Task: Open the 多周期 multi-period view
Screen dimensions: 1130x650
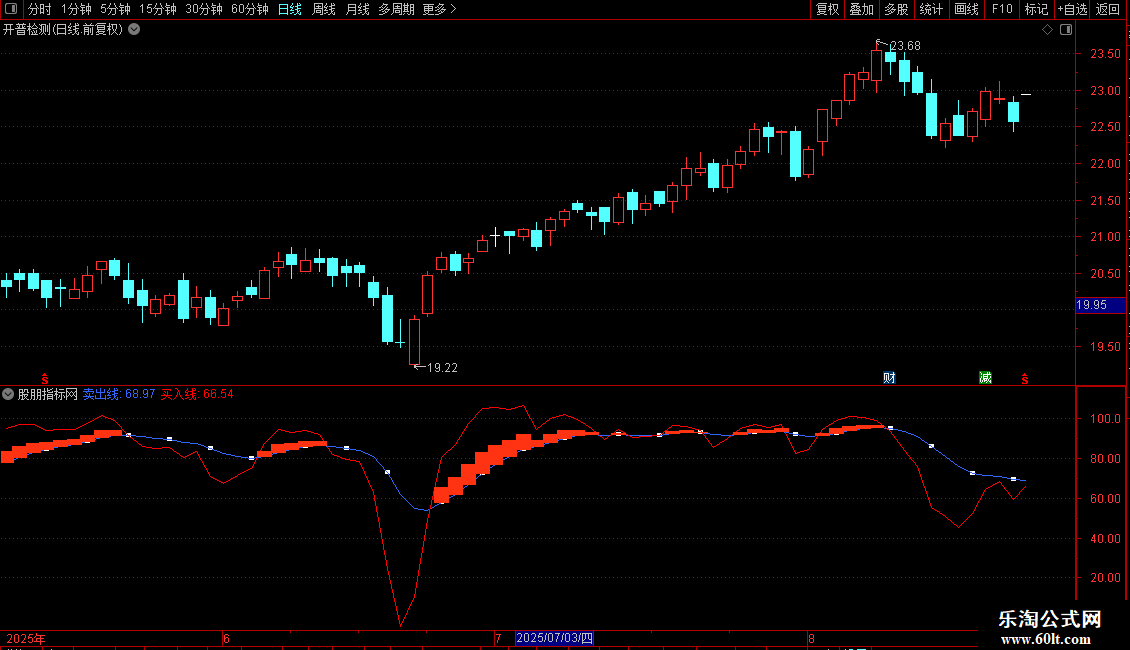Action: [x=396, y=9]
